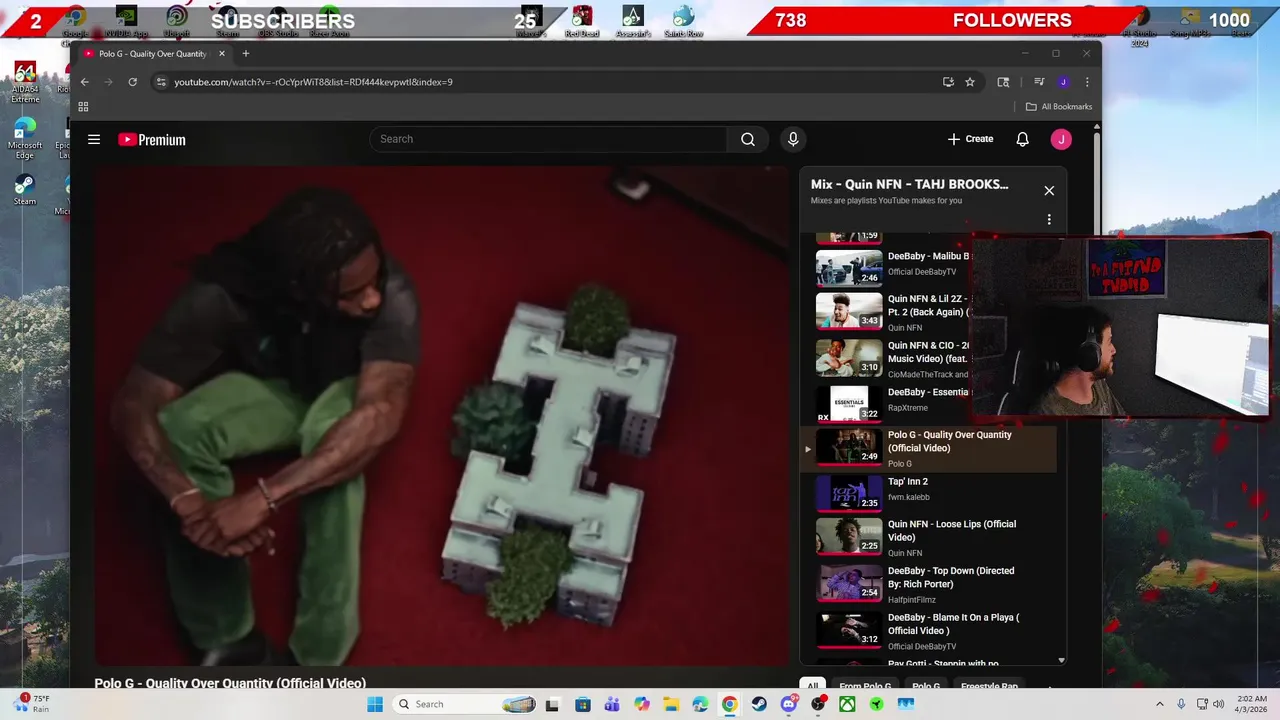Image resolution: width=1280 pixels, height=720 pixels.
Task: Close the Polo G YouTube tab
Action: coord(222,53)
